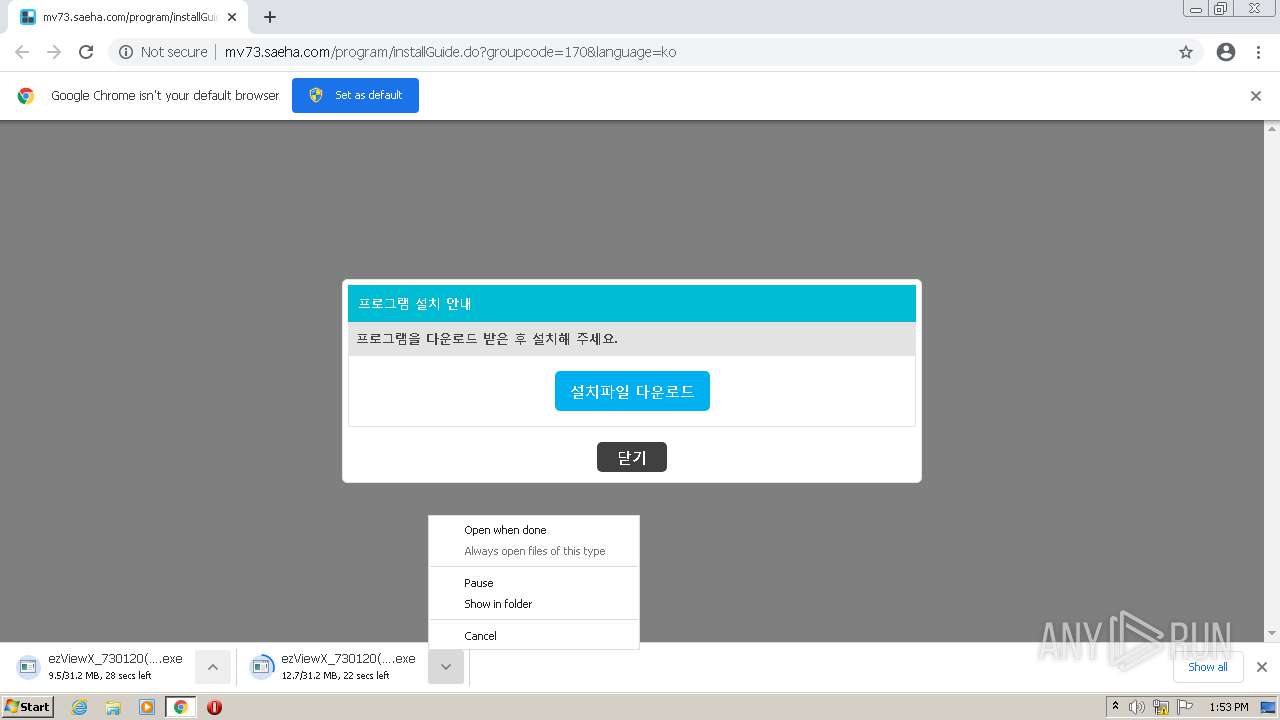
Task: Click the 설치파일 다운로드 button
Action: [632, 391]
